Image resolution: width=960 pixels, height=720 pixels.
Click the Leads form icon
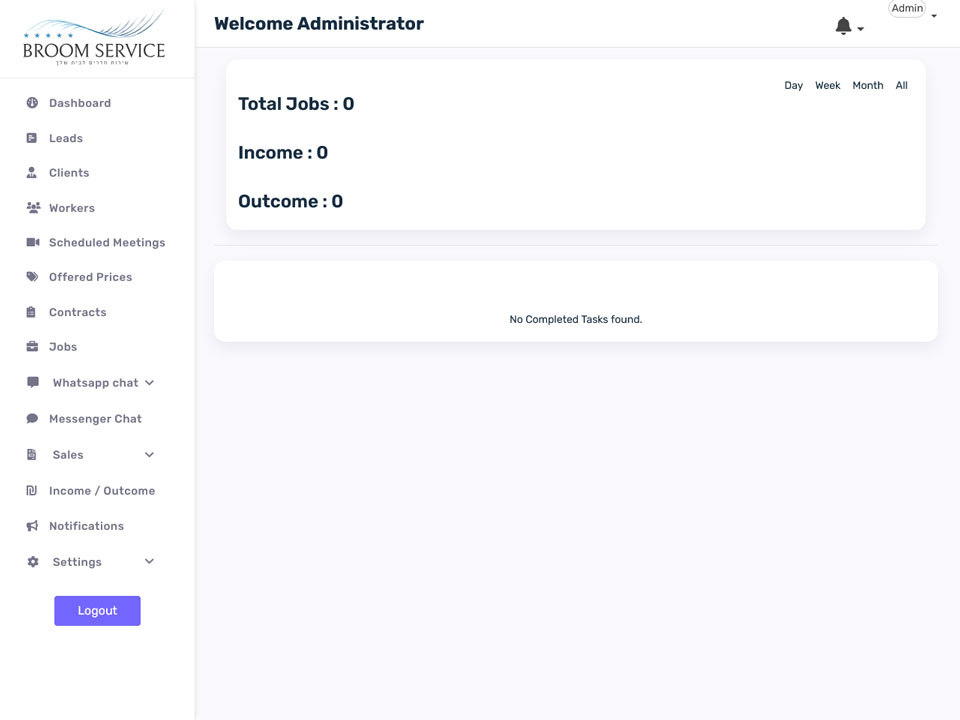pyautogui.click(x=32, y=138)
